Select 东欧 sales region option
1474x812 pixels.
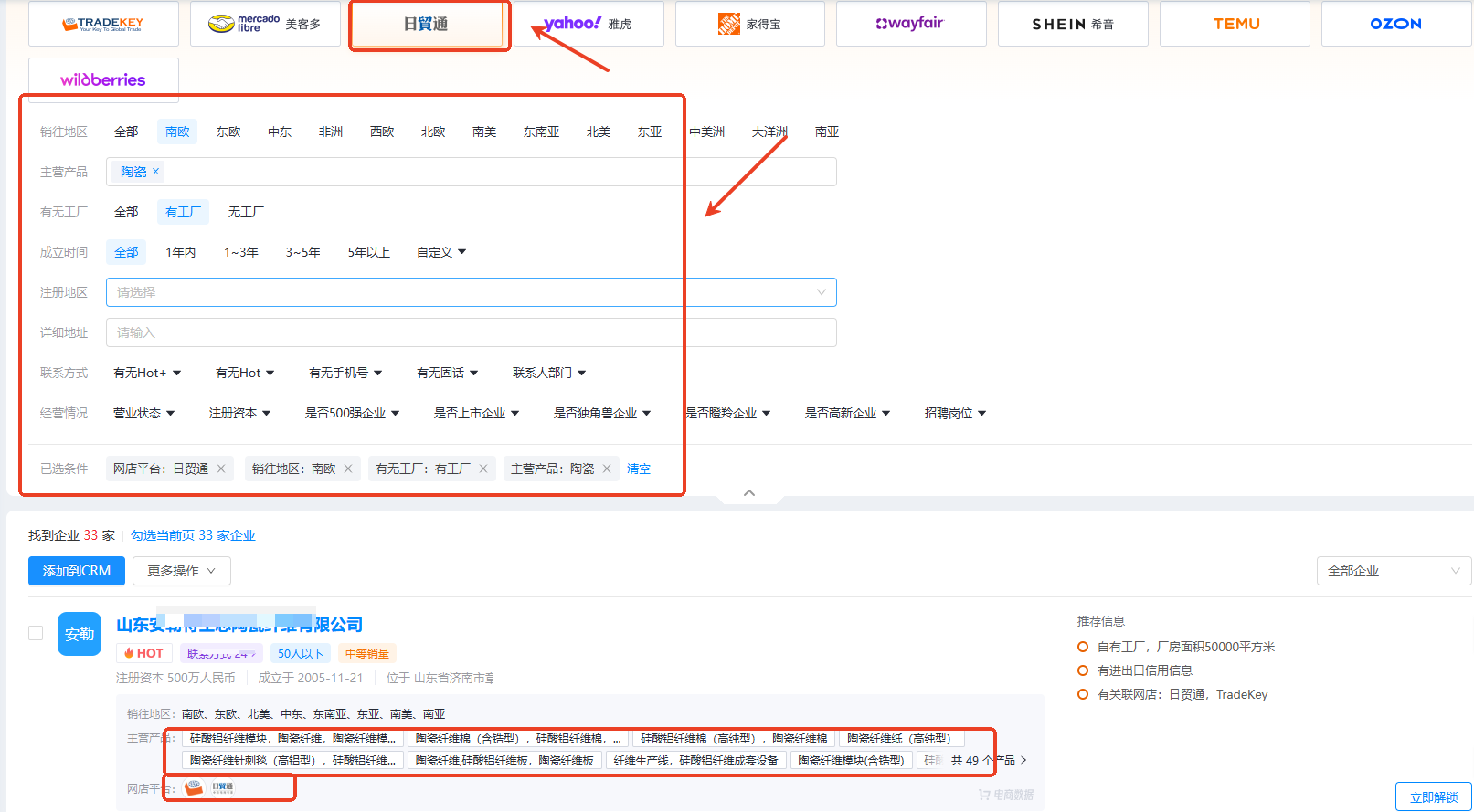(x=228, y=132)
